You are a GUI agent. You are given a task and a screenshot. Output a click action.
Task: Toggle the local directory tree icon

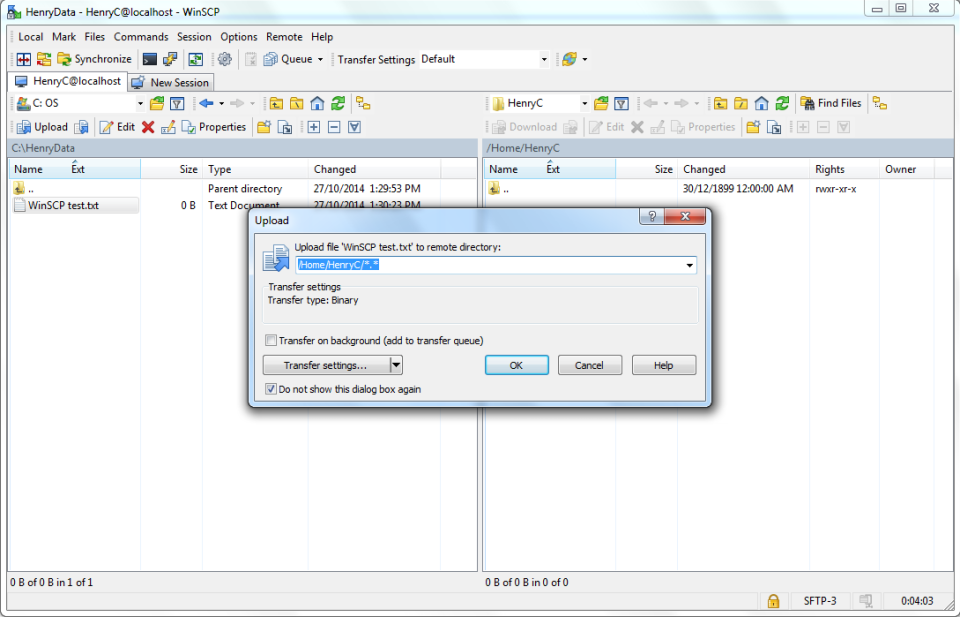363,103
